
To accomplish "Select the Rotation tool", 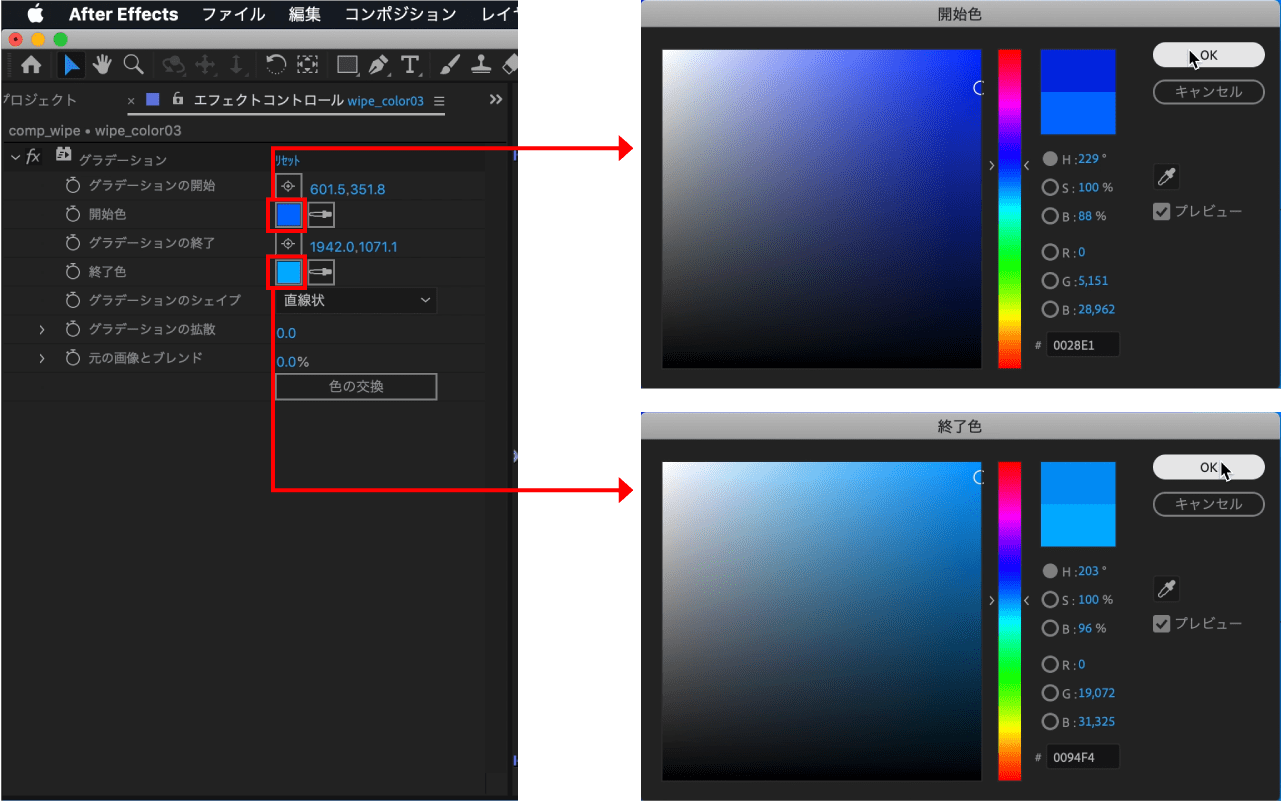I will (x=276, y=65).
